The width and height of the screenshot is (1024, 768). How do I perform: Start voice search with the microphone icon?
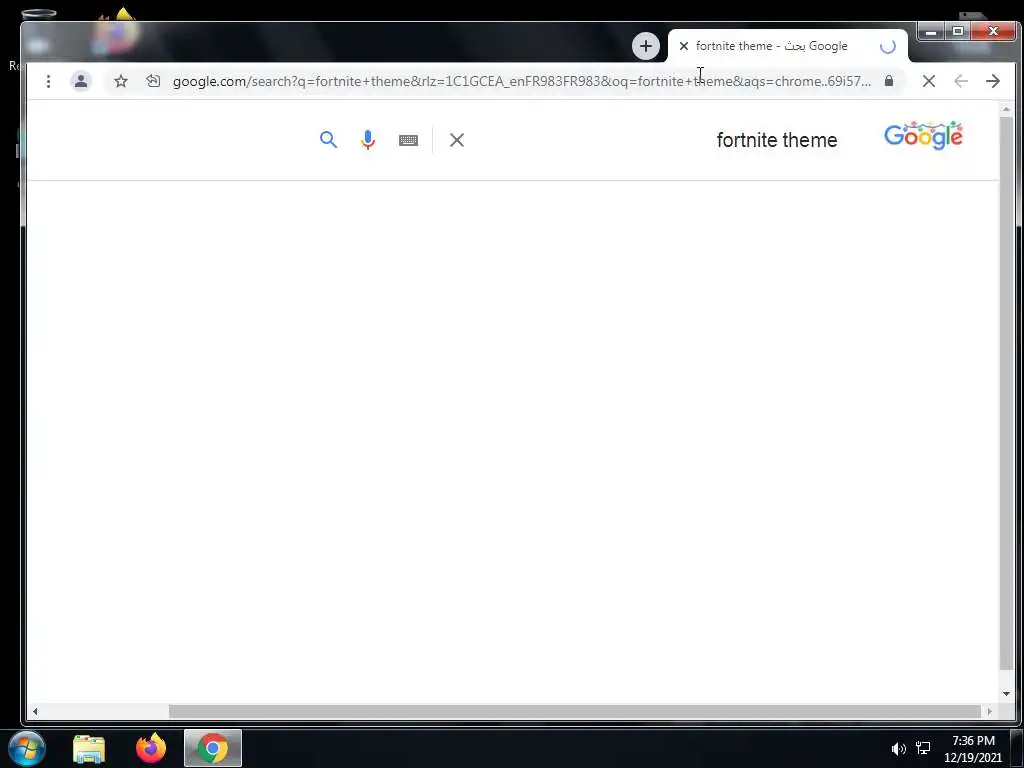[x=368, y=140]
